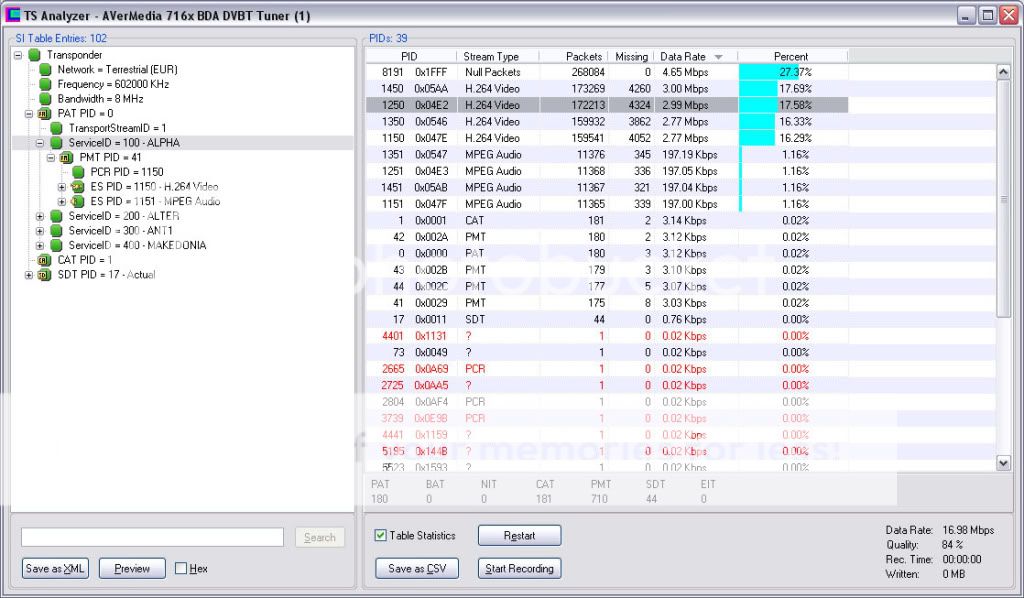The width and height of the screenshot is (1024, 598).
Task: Click the video stream icon of ES PID = 1150
Action: point(78,187)
